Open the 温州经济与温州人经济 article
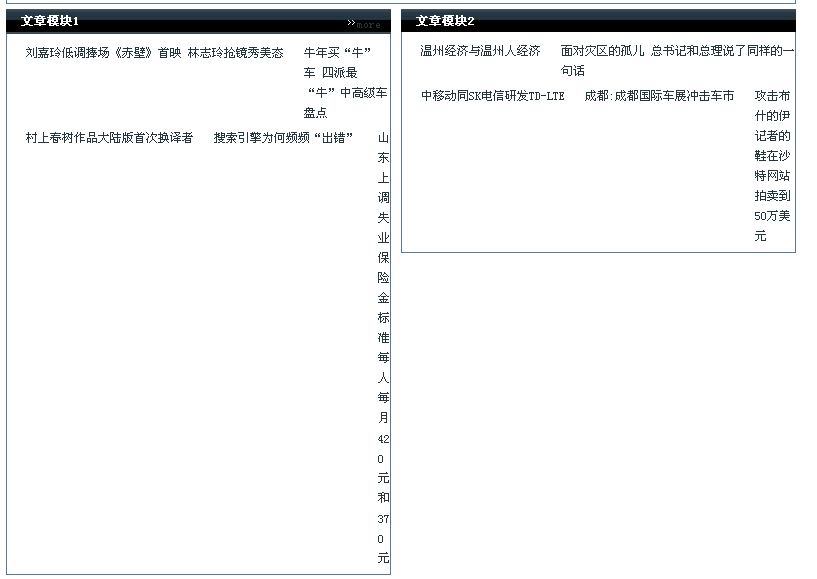The width and height of the screenshot is (817, 579). (x=480, y=51)
